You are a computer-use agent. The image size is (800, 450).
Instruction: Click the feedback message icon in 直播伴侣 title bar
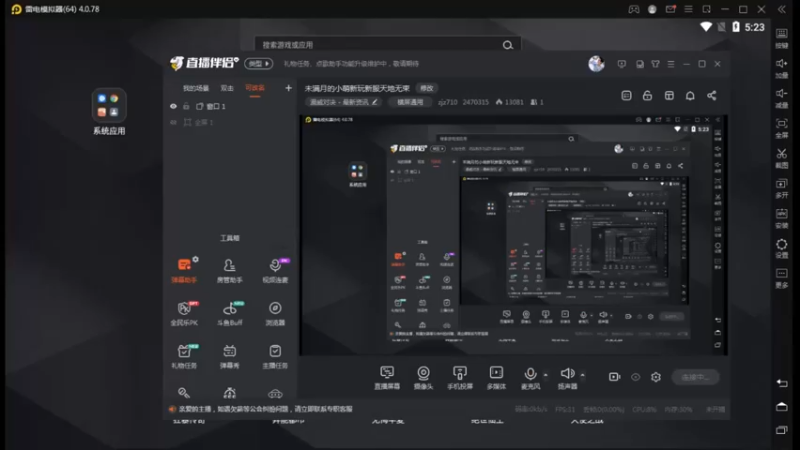pyautogui.click(x=621, y=64)
